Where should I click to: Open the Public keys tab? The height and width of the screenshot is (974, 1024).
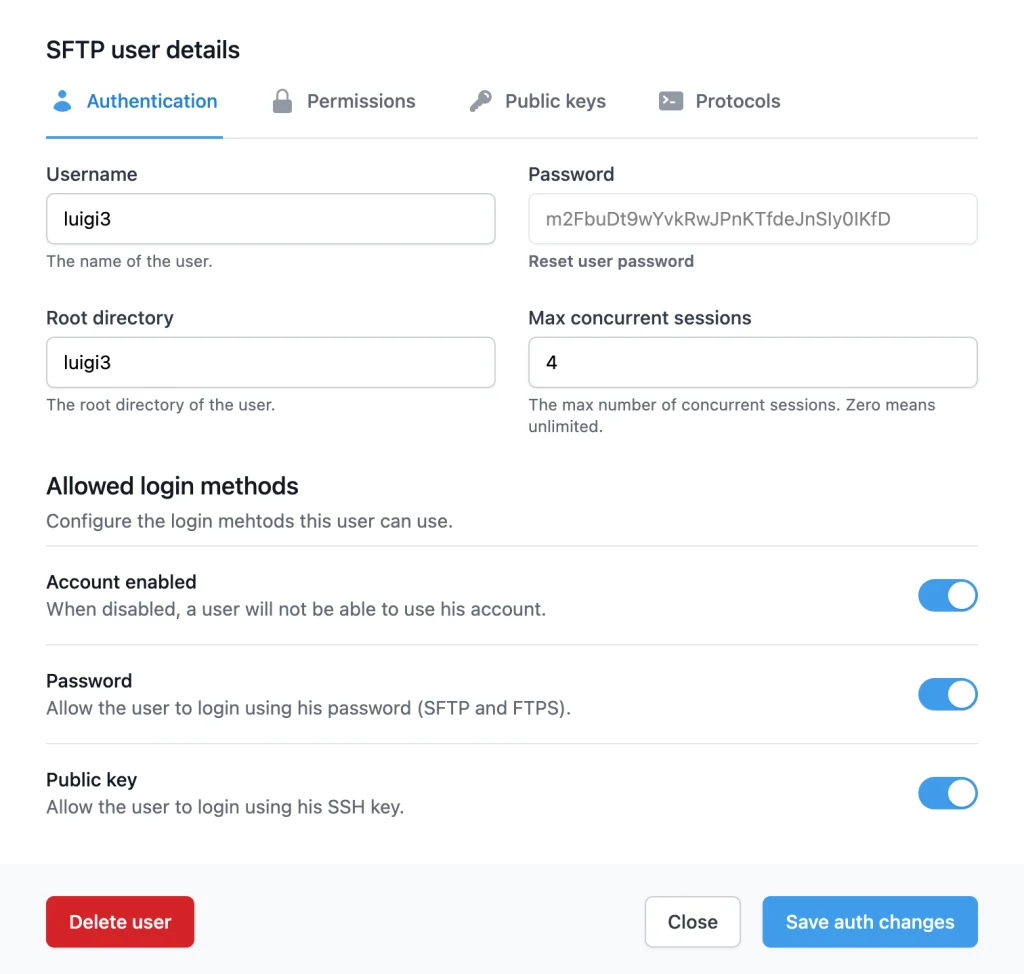tap(555, 101)
